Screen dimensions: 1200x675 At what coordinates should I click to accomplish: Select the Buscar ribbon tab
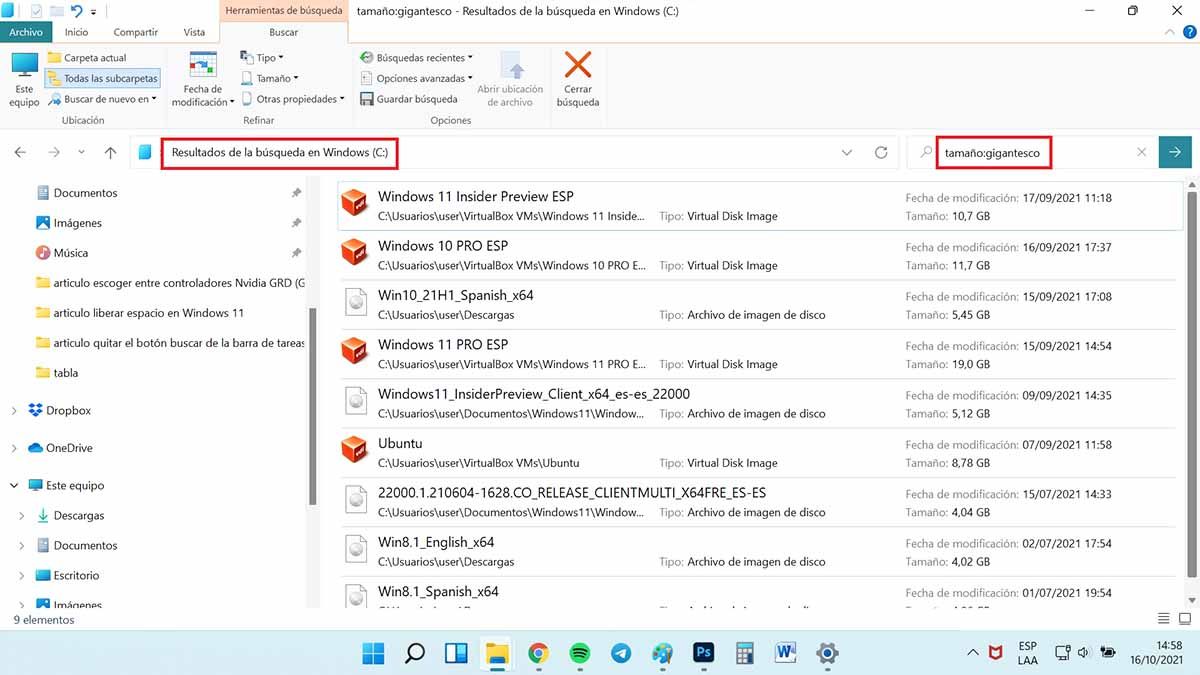pos(283,32)
